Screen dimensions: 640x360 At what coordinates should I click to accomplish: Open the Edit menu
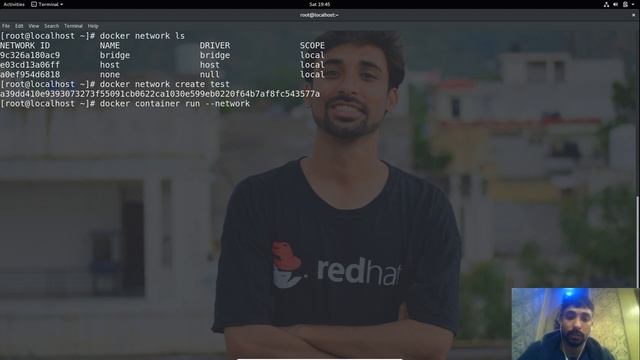tap(19, 26)
